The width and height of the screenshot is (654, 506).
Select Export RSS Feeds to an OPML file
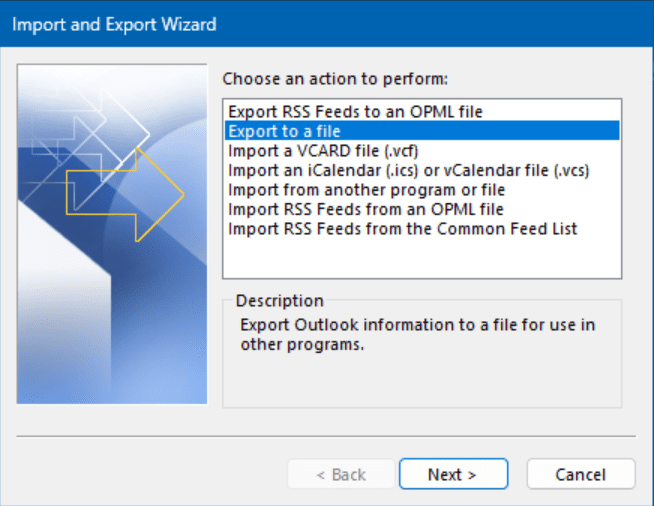pos(355,112)
